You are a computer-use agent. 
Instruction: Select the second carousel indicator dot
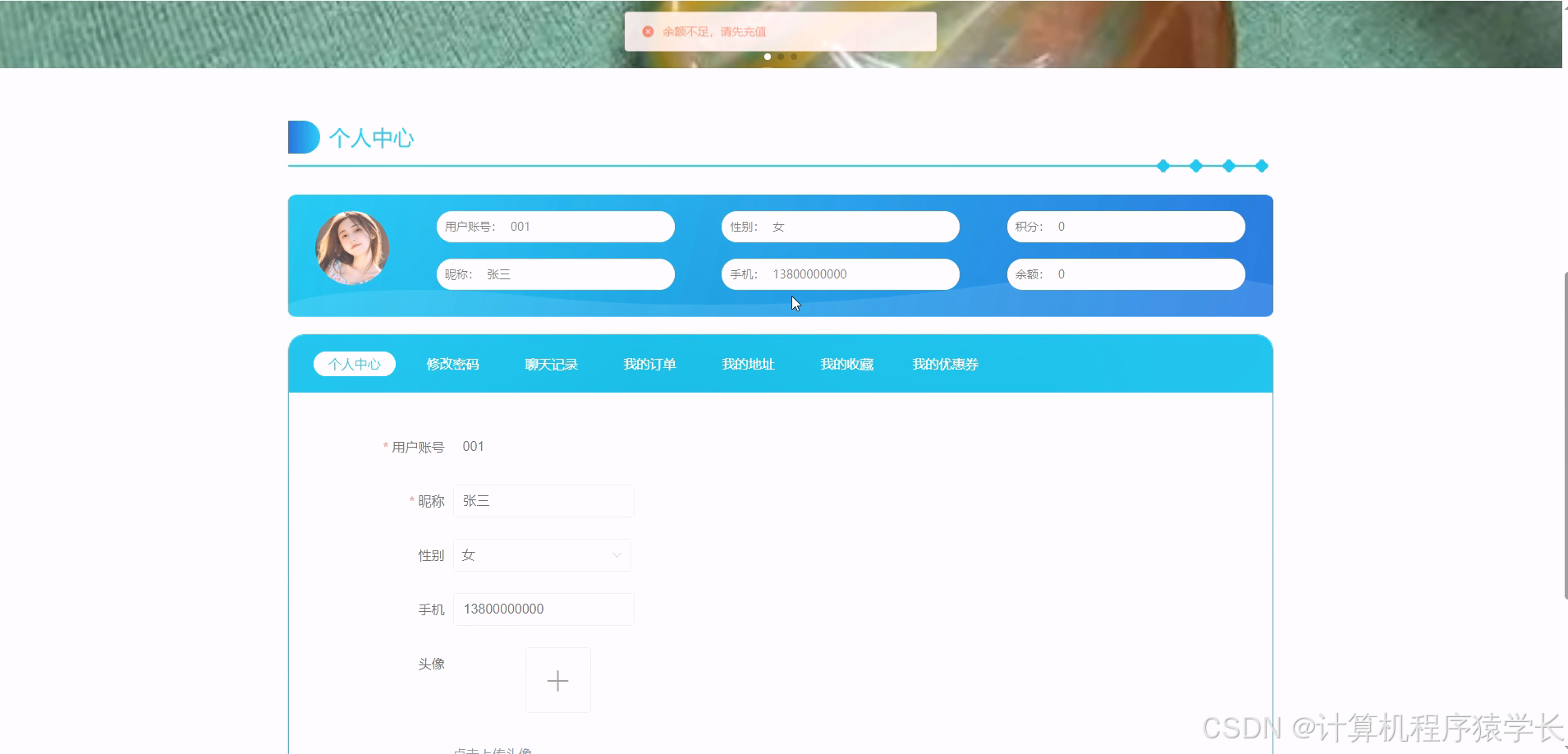[x=780, y=57]
